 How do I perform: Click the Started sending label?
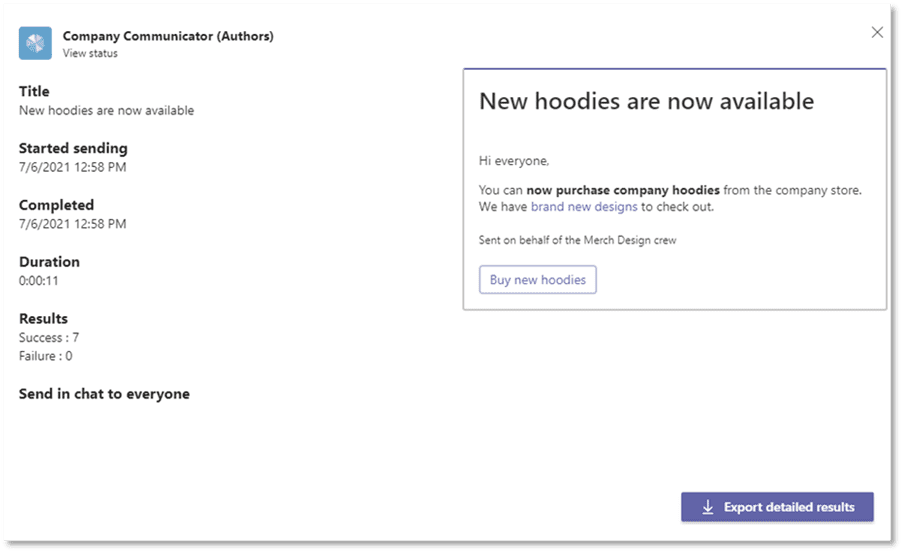pyautogui.click(x=73, y=148)
